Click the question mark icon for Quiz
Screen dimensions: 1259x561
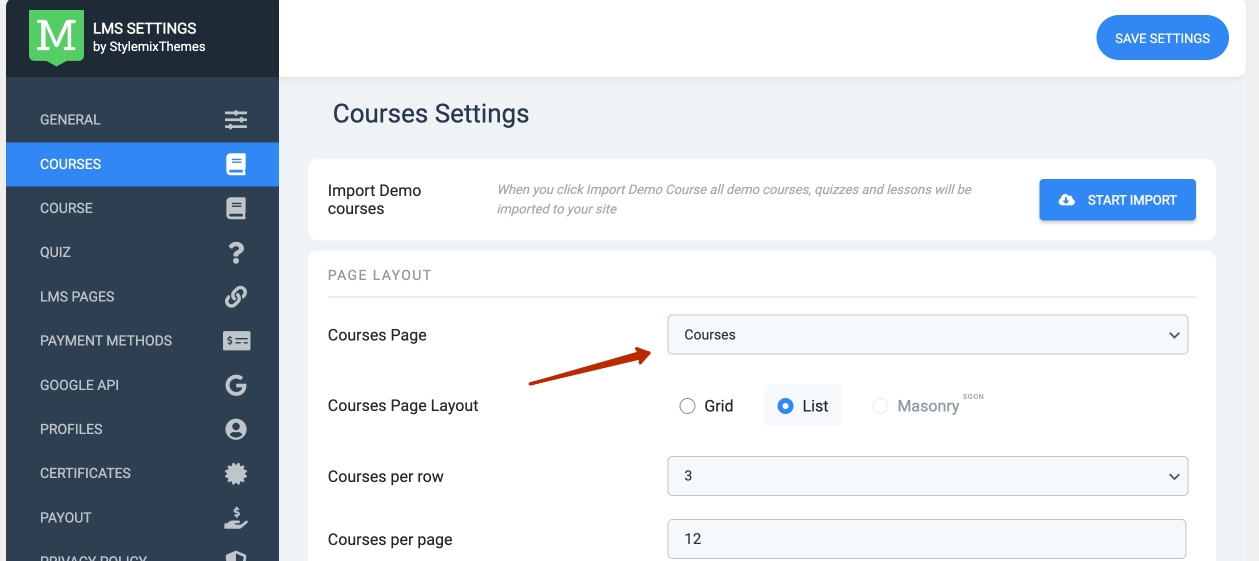click(x=236, y=252)
